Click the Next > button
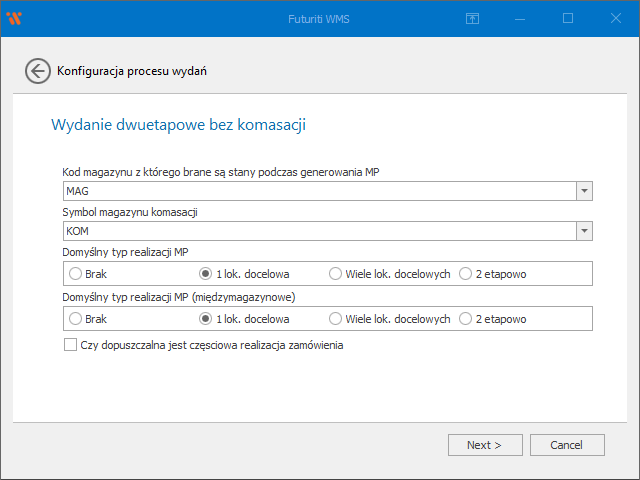Viewport: 640px width, 480px height. tap(484, 445)
